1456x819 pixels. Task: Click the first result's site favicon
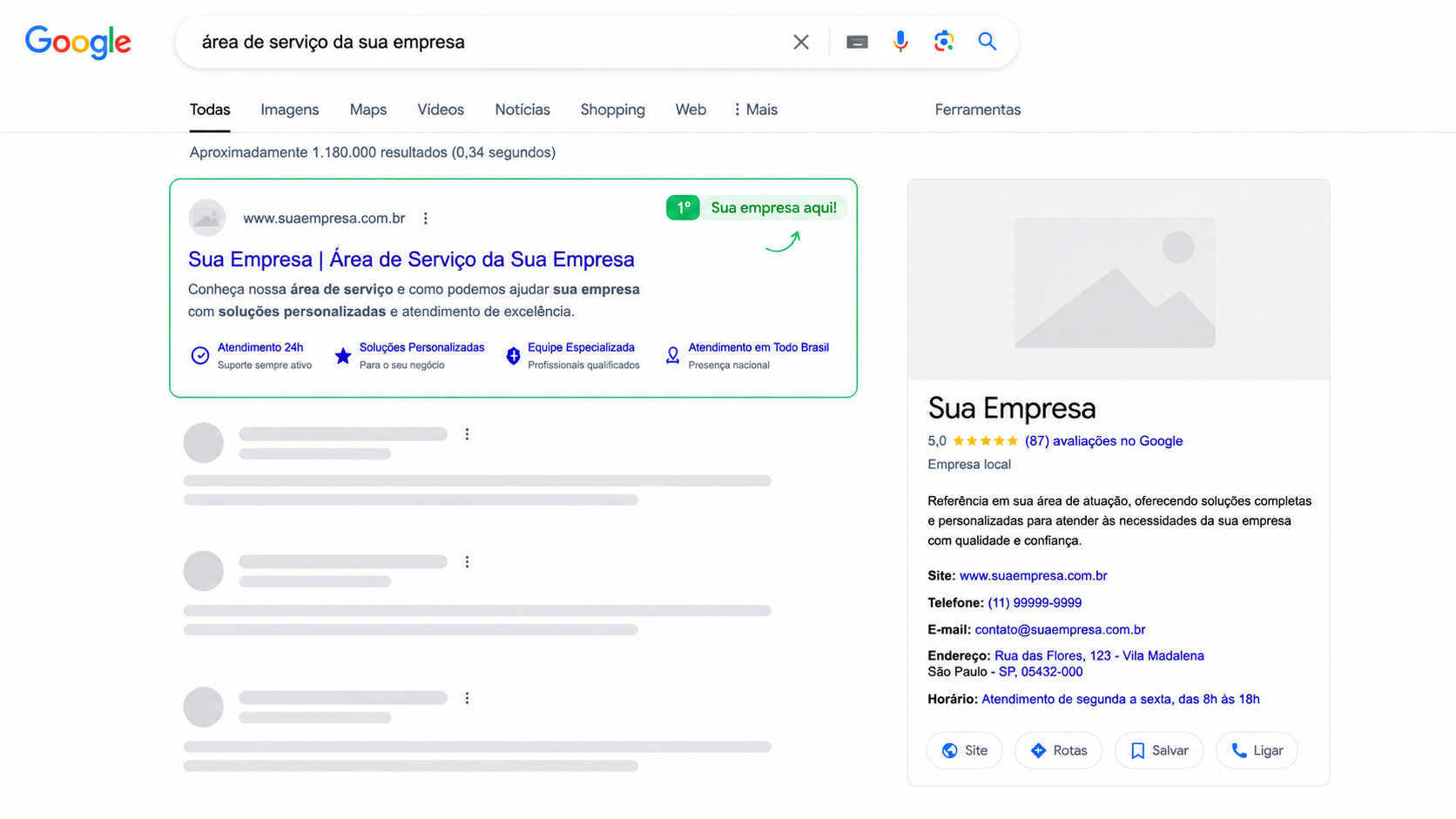207,218
